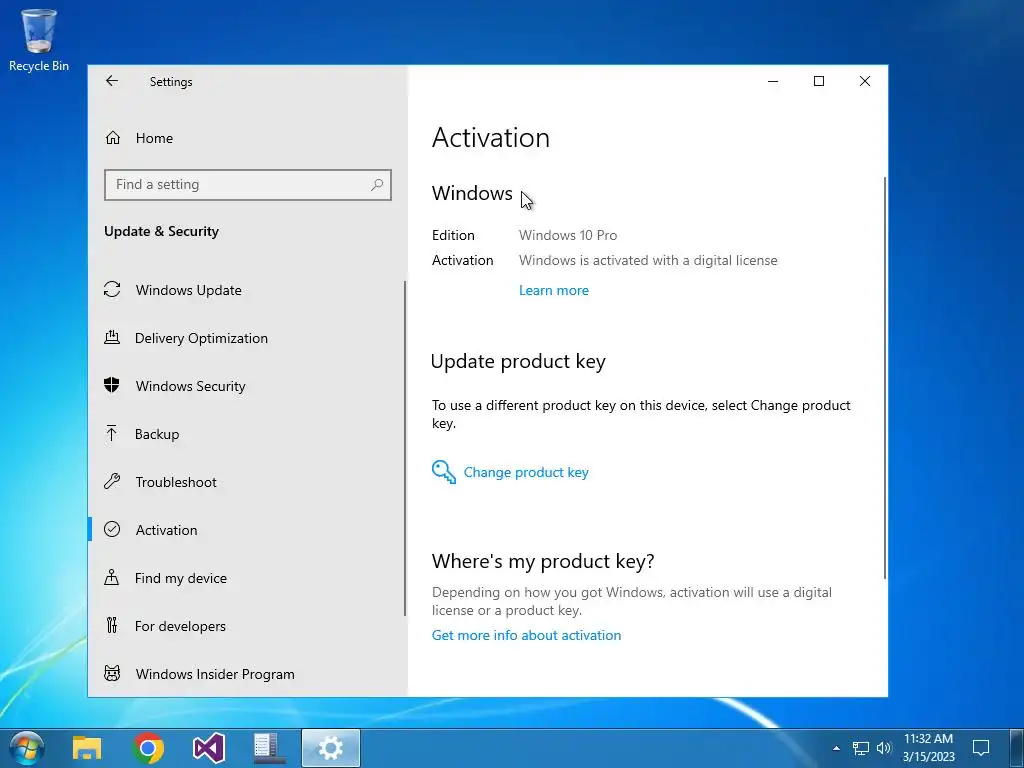This screenshot has height=768, width=1024.
Task: Open the server manager taskbar icon
Action: pyautogui.click(x=269, y=748)
